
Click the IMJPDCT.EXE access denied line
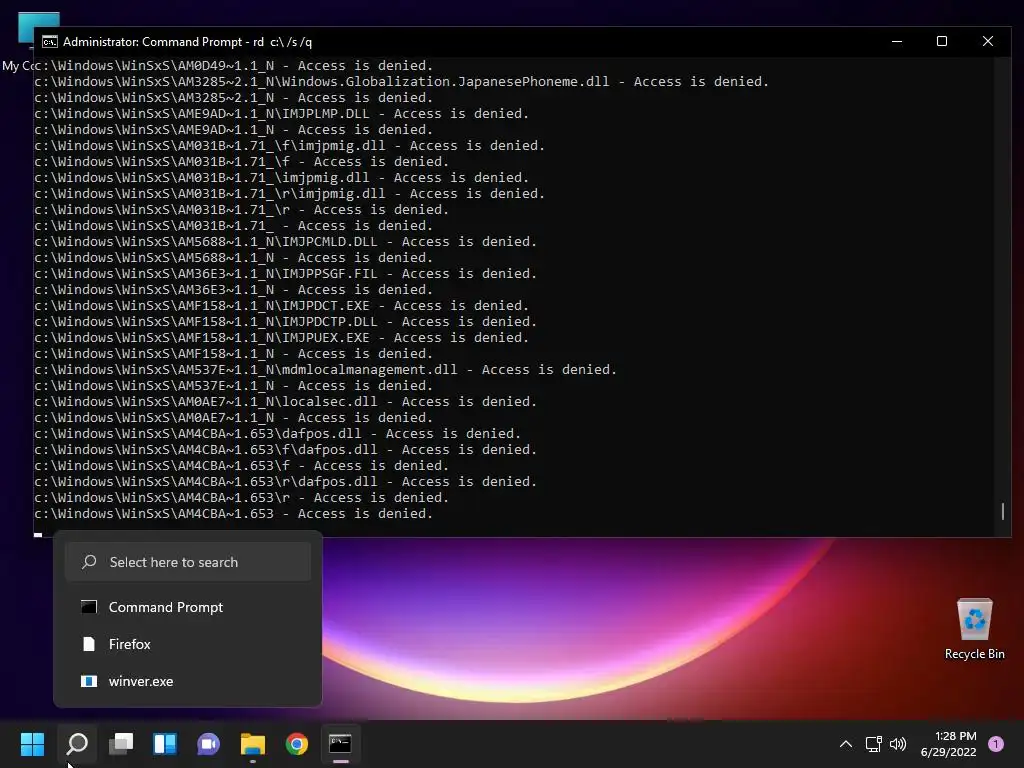[x=281, y=306]
